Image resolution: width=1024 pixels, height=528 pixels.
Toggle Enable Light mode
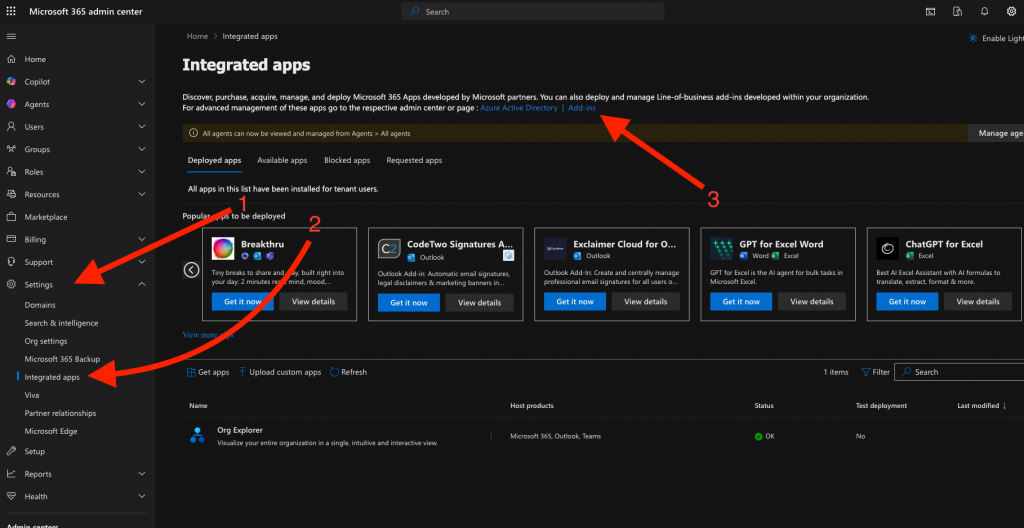click(996, 39)
